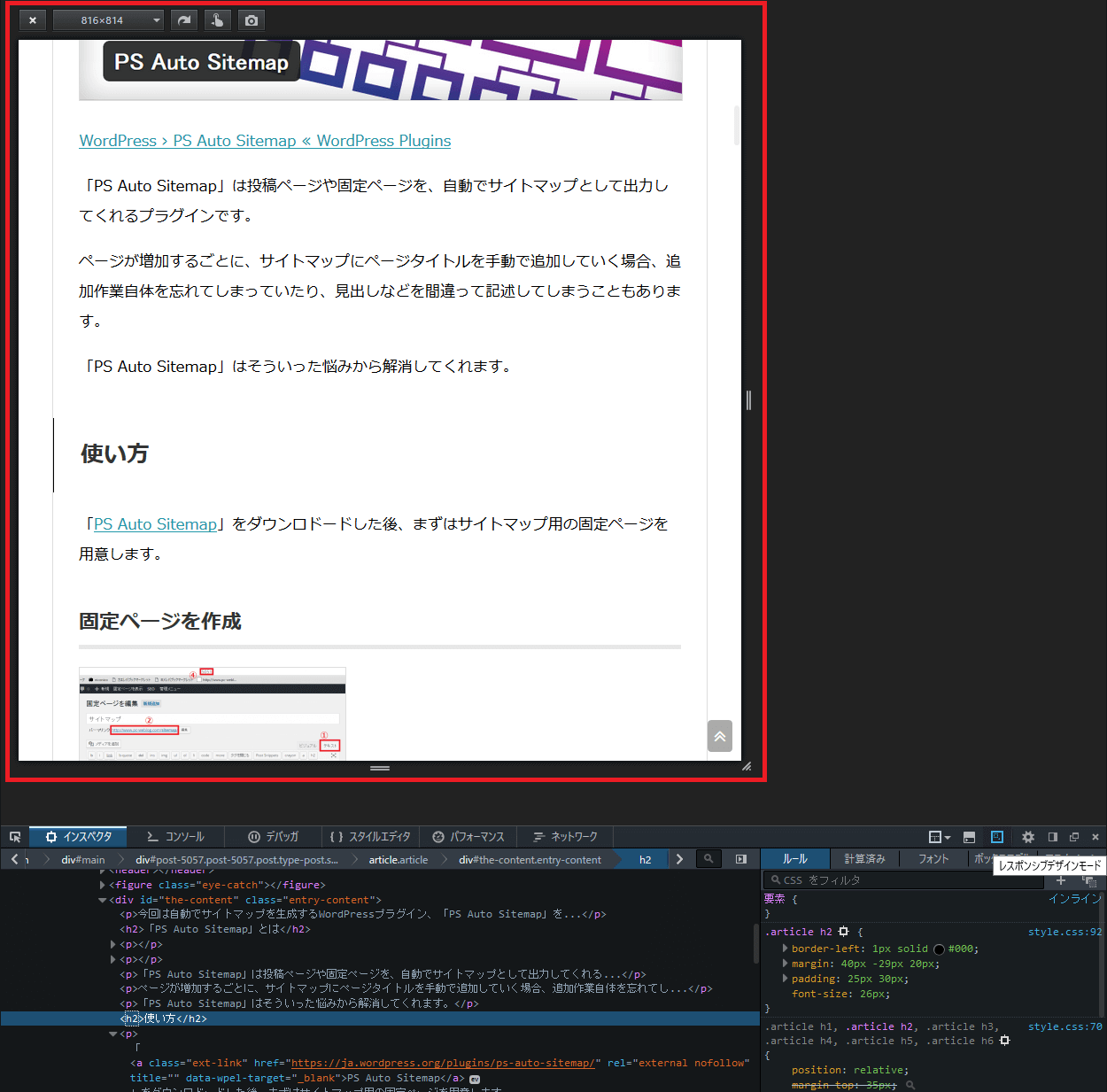1107x1092 pixels.
Task: Collapse the div#the-content node
Action: (x=103, y=900)
